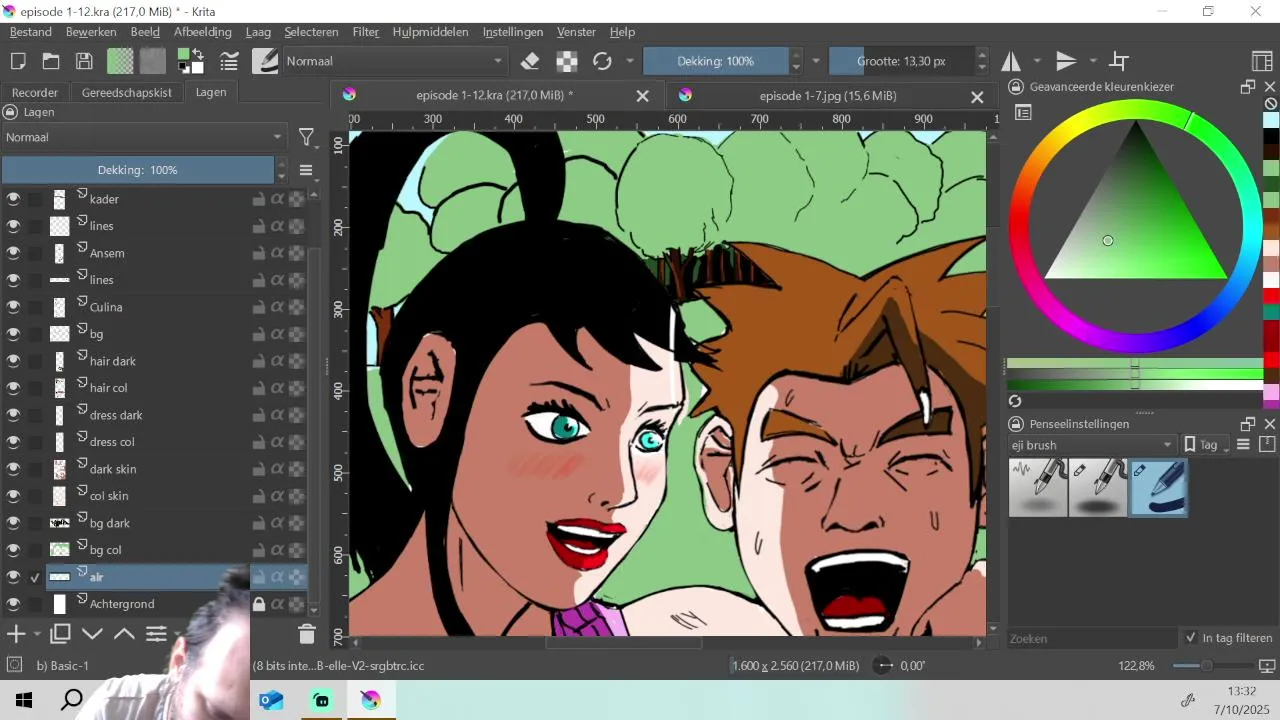This screenshot has width=1280, height=720.
Task: Click the open file folder icon
Action: [x=50, y=61]
